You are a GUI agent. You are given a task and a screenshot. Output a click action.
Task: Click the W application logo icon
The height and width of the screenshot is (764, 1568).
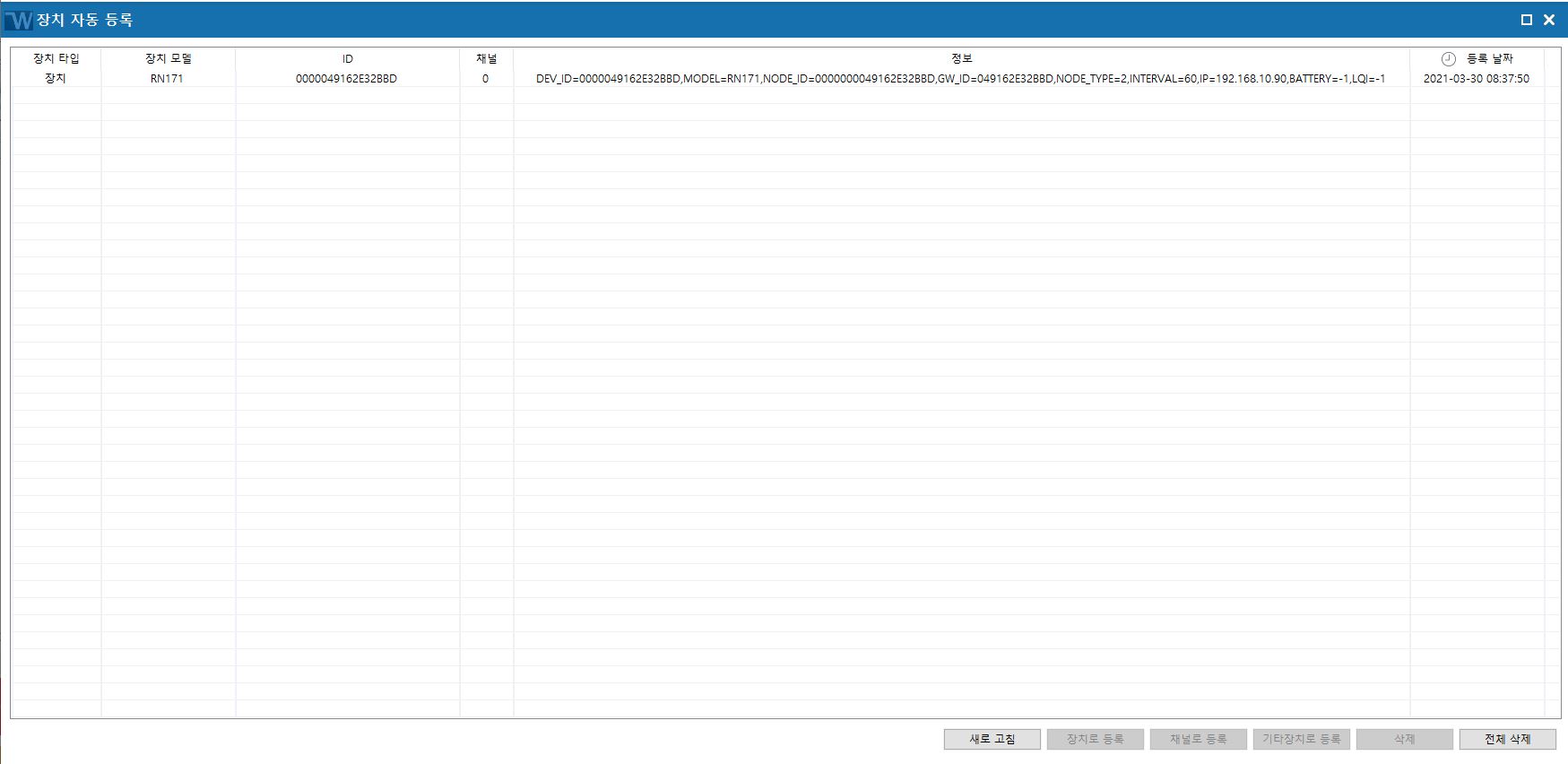click(18, 20)
